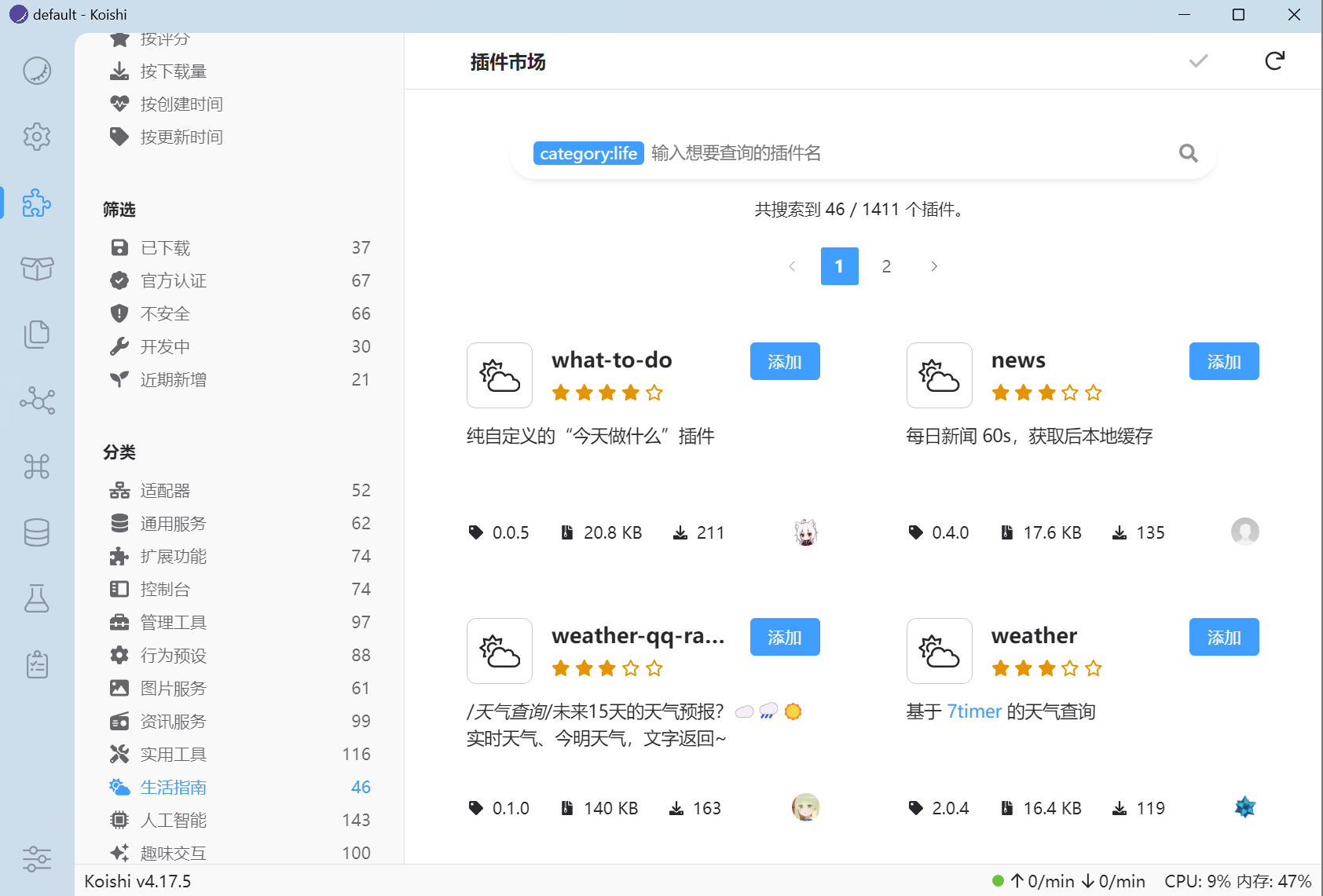Image resolution: width=1323 pixels, height=896 pixels.
Task: Click the Koishi v4.17.5 status text
Action: 137,881
